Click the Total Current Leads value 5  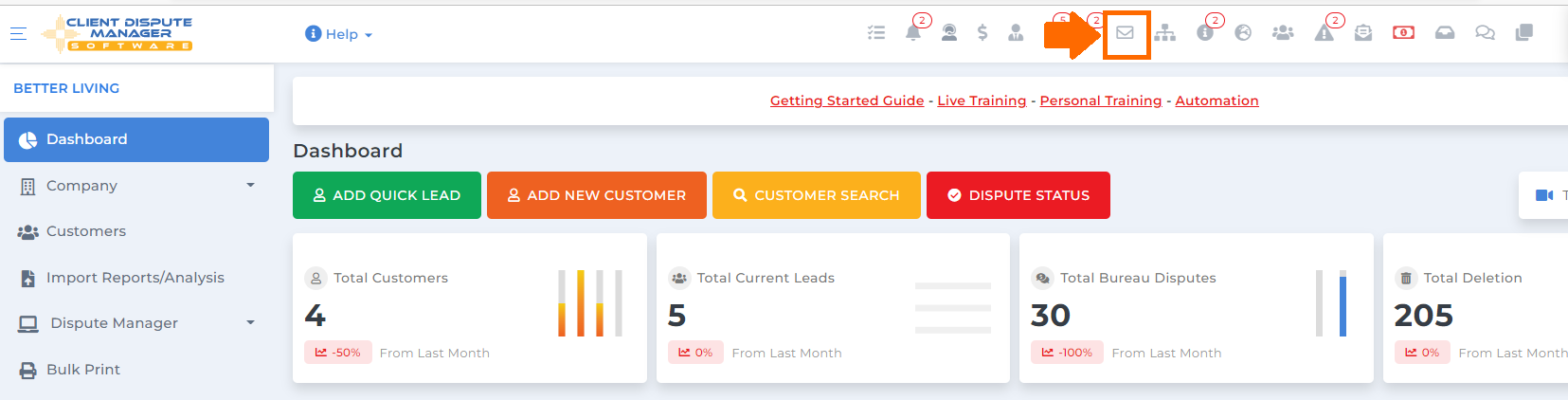pyautogui.click(x=676, y=315)
